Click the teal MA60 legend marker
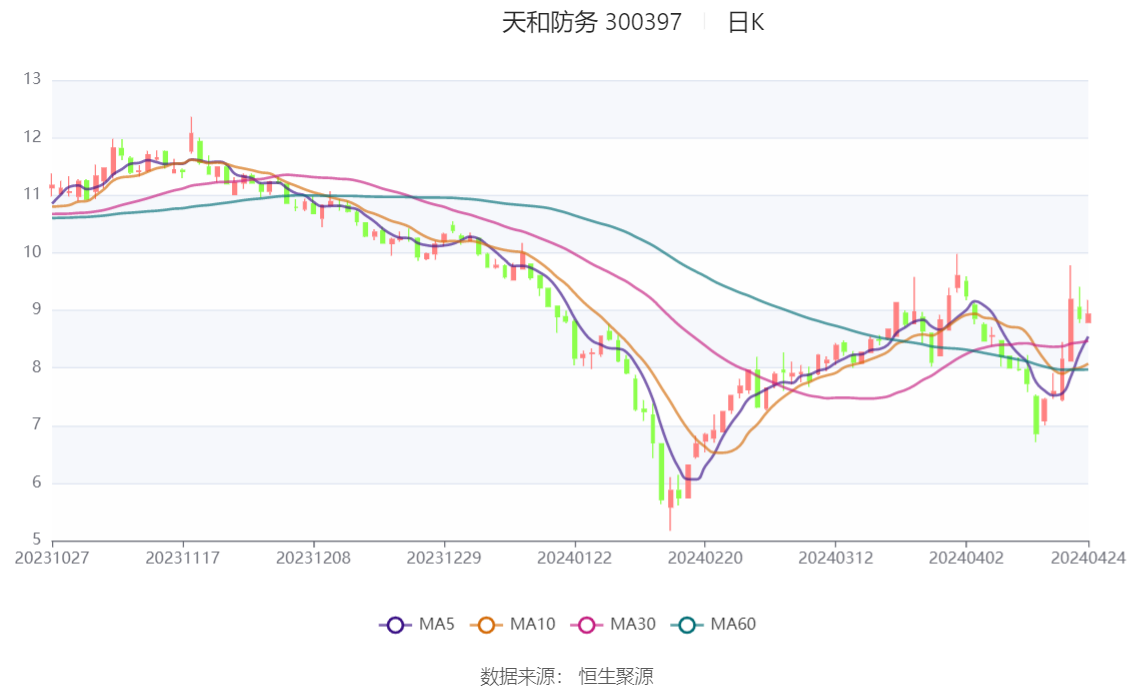 click(688, 624)
